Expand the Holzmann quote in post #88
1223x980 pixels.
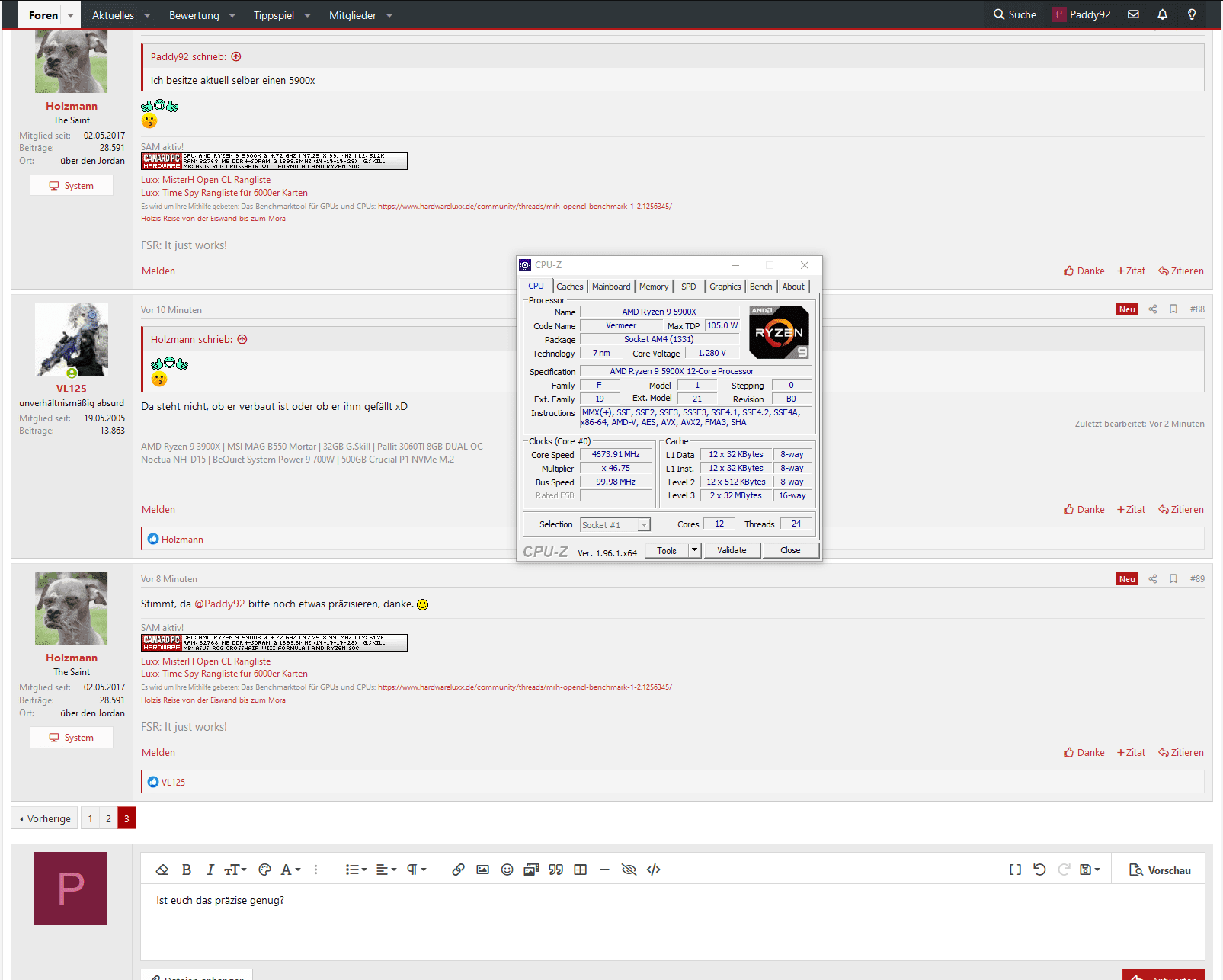[242, 340]
